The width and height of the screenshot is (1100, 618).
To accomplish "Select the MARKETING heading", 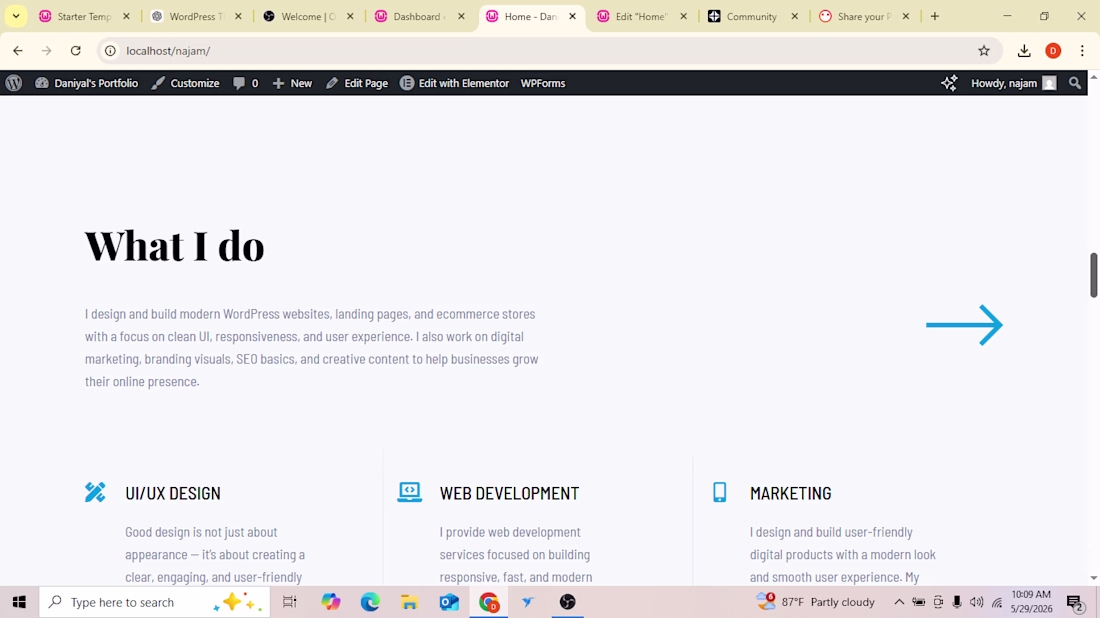I will [791, 493].
